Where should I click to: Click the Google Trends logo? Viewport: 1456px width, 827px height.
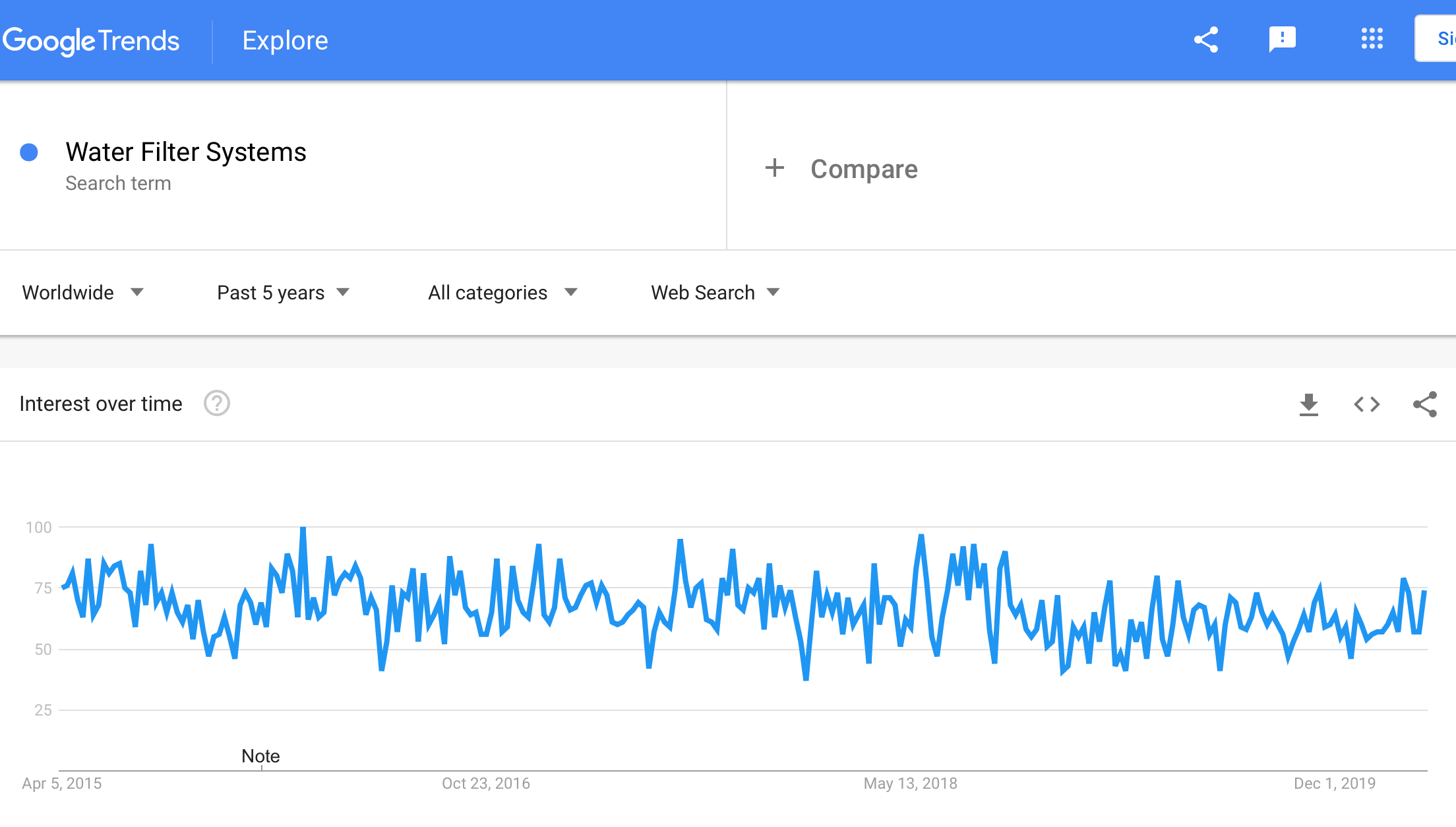click(x=91, y=41)
